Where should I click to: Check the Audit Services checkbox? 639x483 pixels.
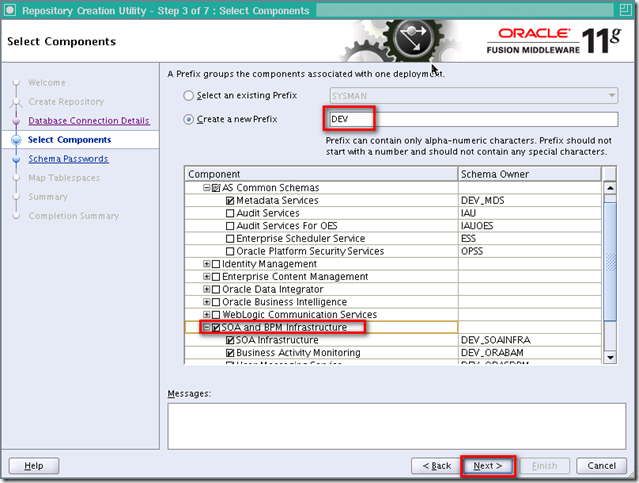click(x=230, y=213)
